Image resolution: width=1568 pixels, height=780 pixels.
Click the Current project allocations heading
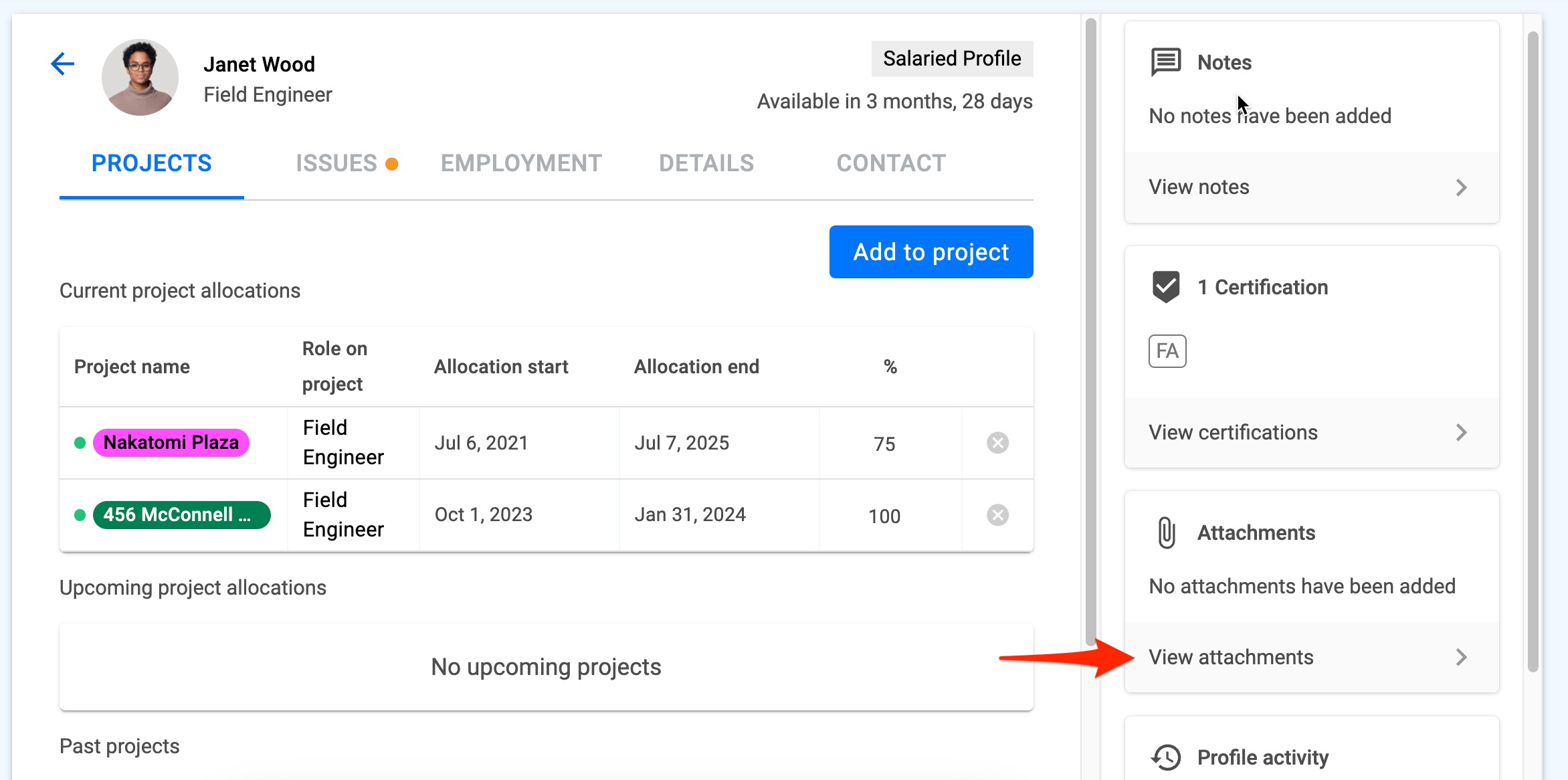[179, 291]
